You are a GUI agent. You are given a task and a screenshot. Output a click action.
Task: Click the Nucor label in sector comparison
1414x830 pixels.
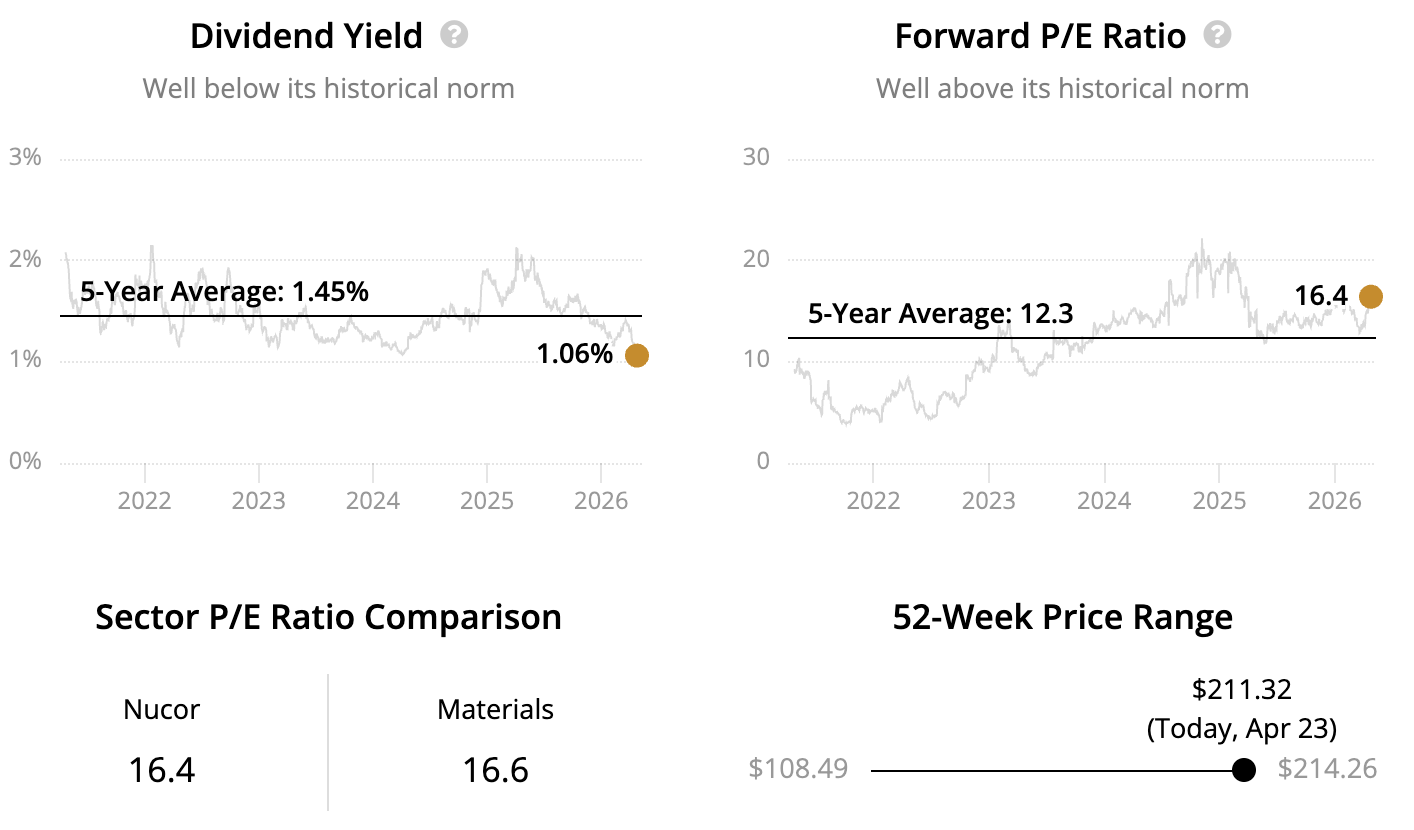tap(162, 710)
